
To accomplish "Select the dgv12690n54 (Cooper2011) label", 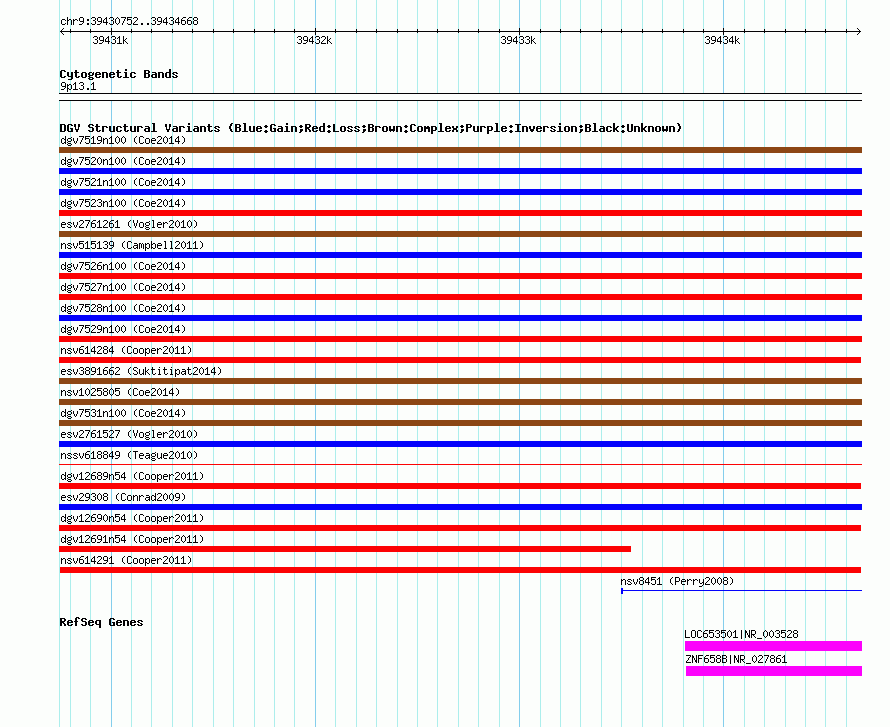I will click(x=132, y=518).
